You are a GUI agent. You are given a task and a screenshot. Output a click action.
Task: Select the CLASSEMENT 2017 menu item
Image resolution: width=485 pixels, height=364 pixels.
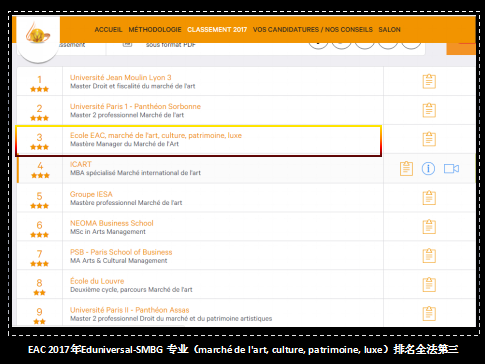[x=217, y=30]
